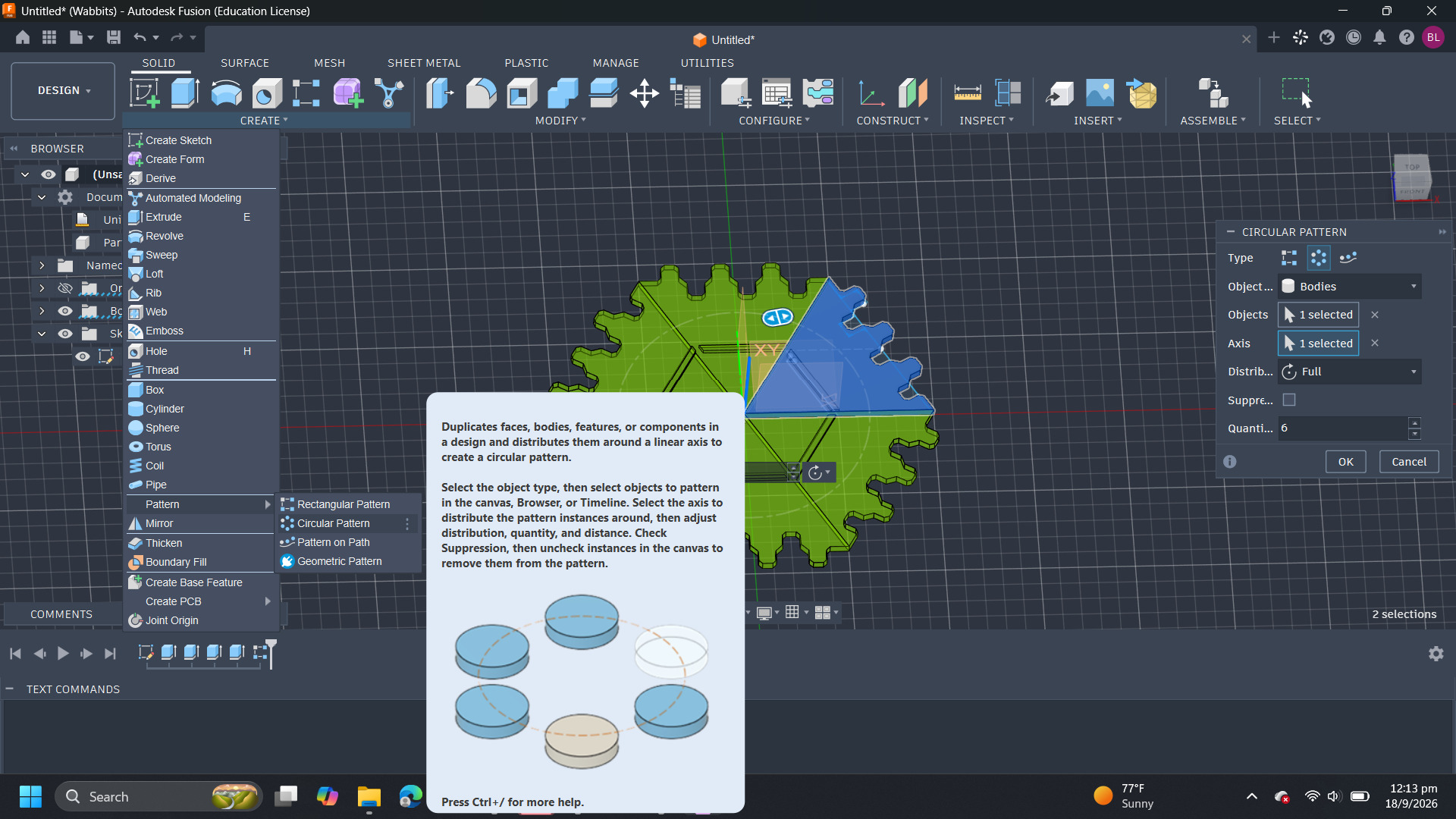The image size is (1456, 819).
Task: Select the Revolve toolbar icon
Action: 226,93
